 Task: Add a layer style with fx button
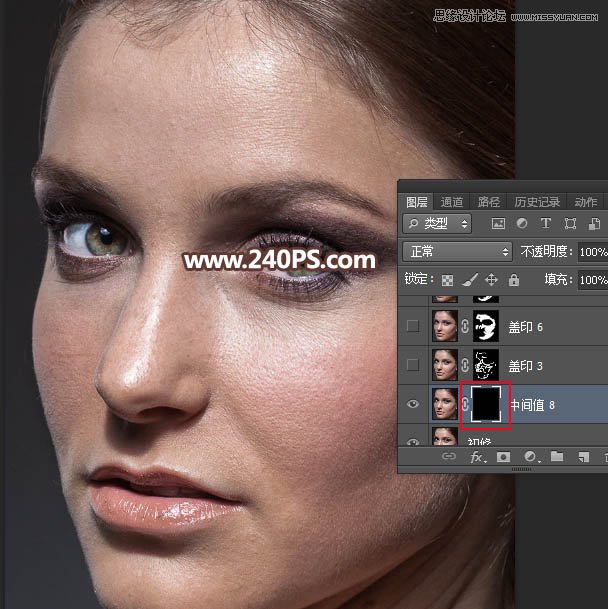coord(478,458)
